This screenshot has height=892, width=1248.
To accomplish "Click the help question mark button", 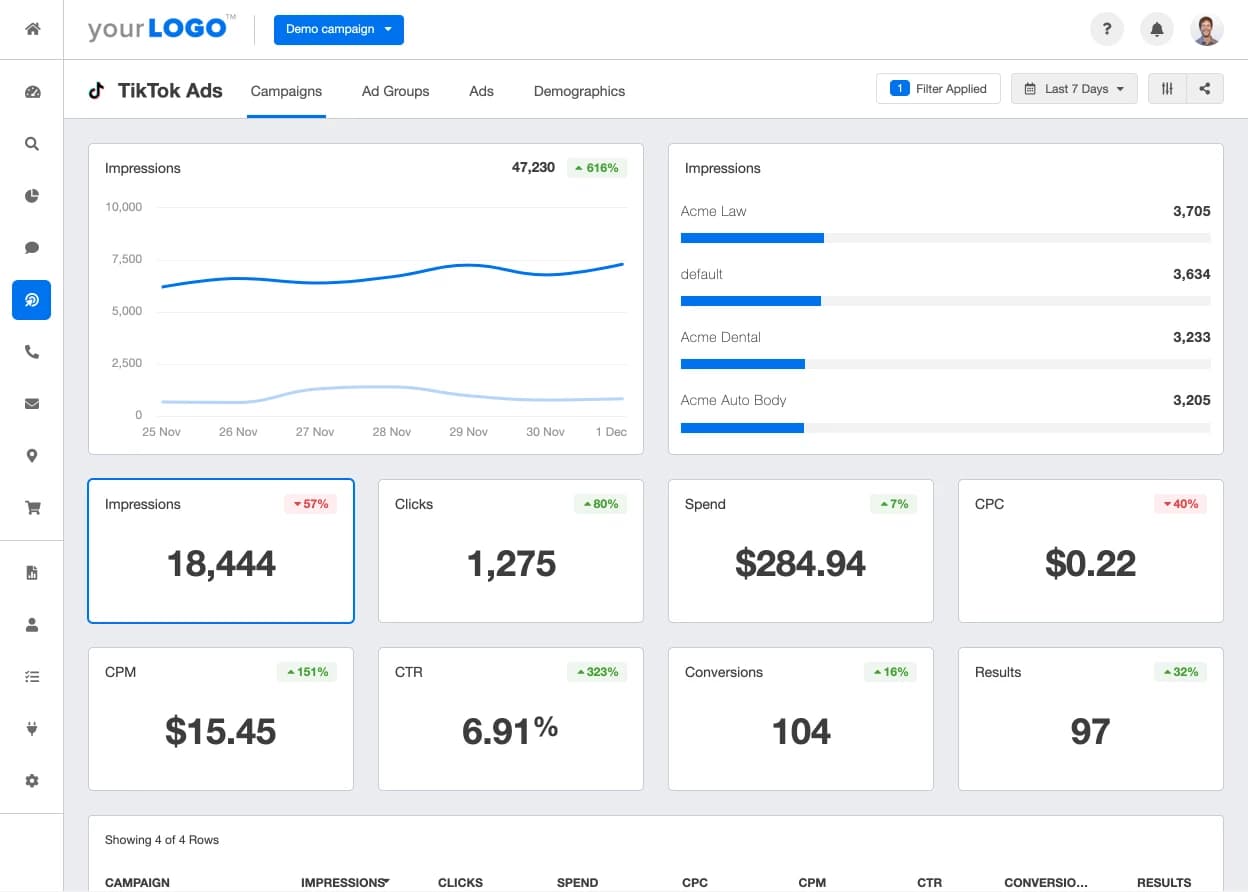I will tap(1106, 30).
